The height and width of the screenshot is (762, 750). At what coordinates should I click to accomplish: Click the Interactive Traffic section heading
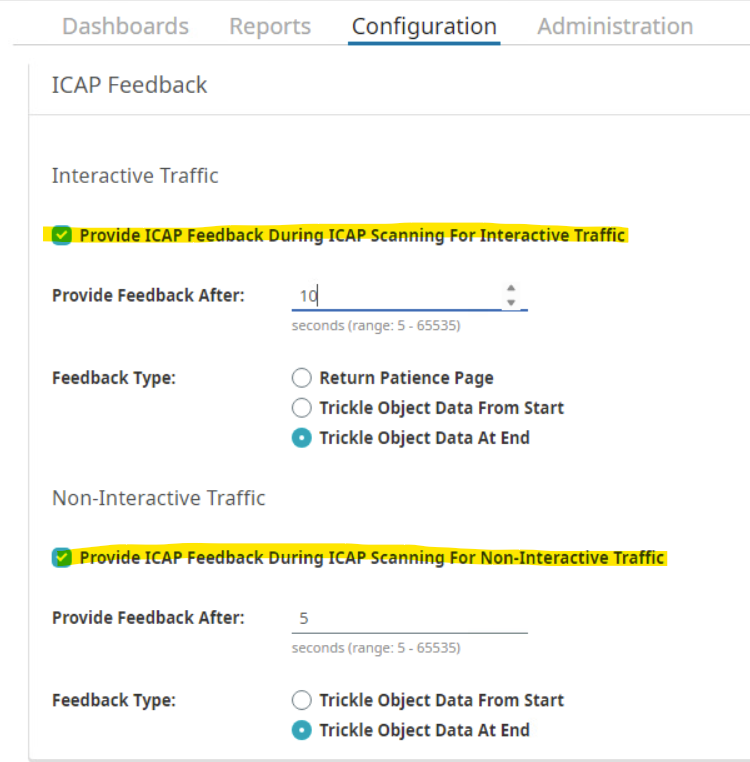tap(135, 176)
